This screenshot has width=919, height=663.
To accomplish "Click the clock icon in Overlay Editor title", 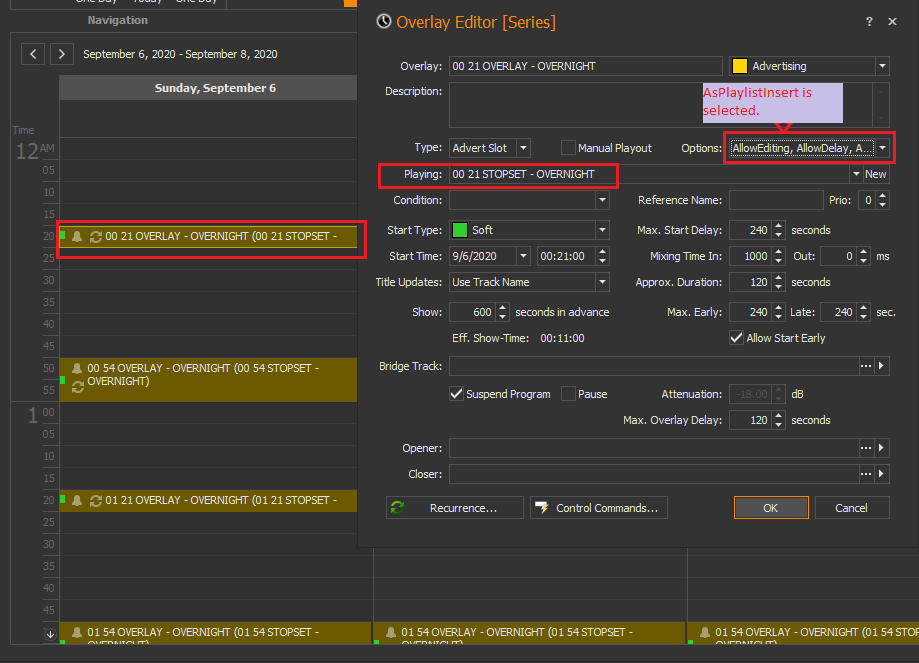I will point(384,22).
